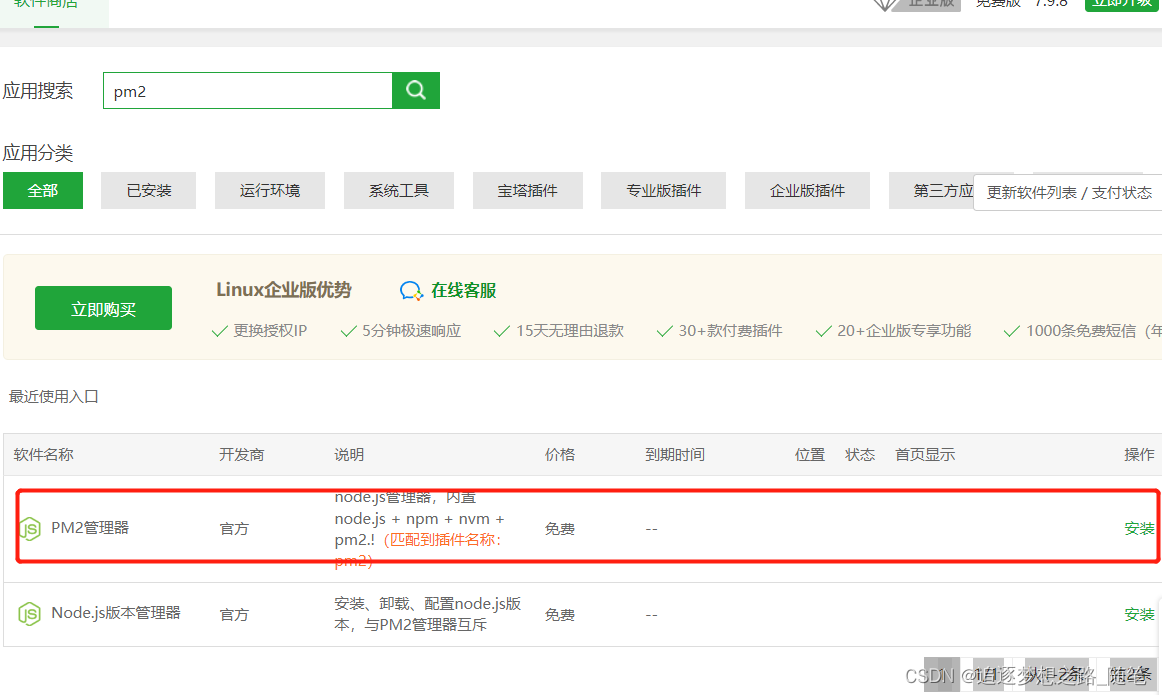Focus the pm2 search input field
The image size is (1162, 695).
248,90
